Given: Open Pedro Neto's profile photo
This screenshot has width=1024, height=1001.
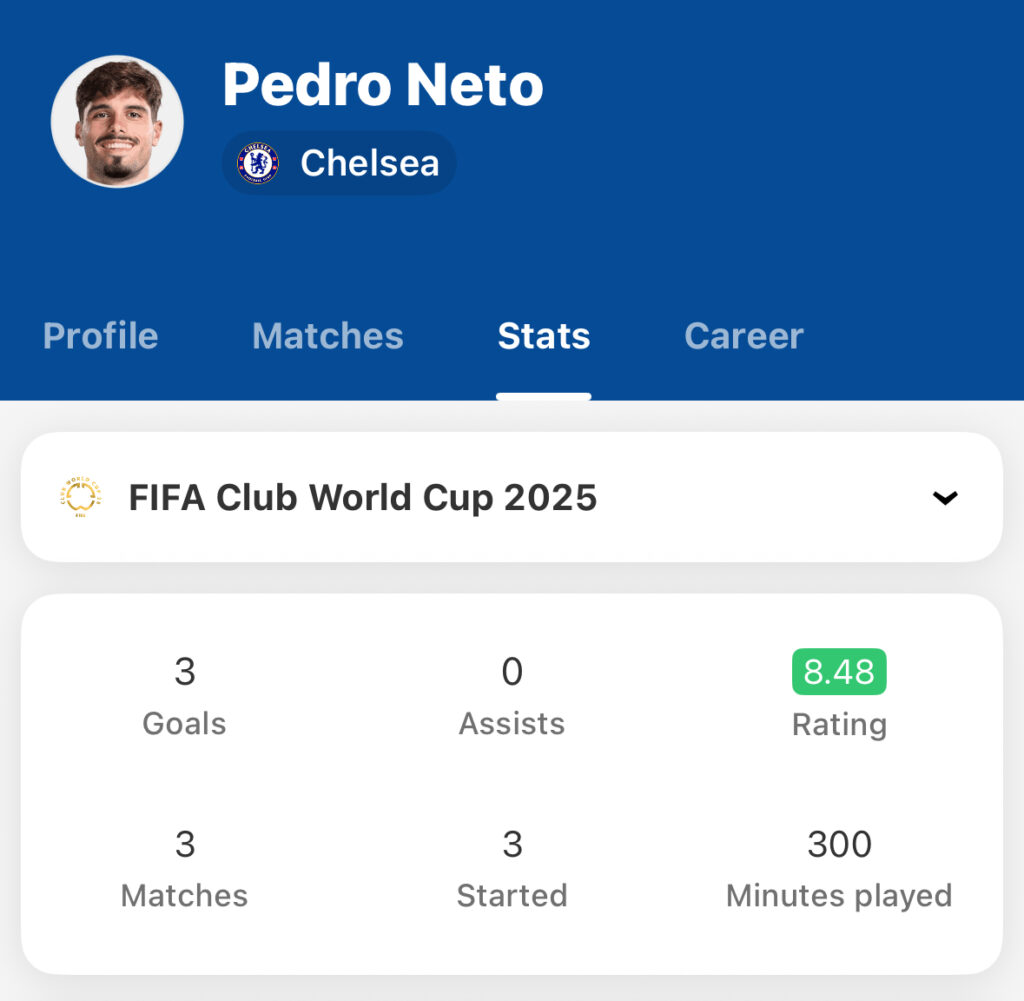Looking at the screenshot, I should coord(117,121).
